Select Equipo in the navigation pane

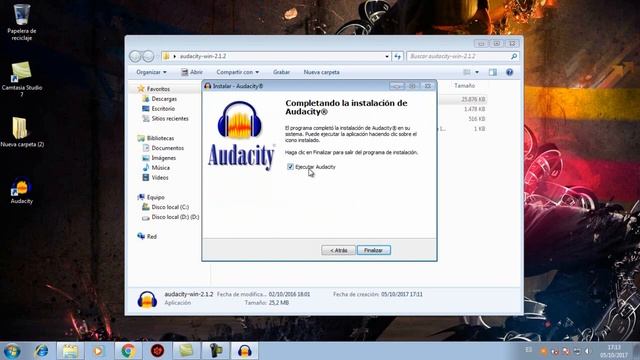pyautogui.click(x=155, y=197)
